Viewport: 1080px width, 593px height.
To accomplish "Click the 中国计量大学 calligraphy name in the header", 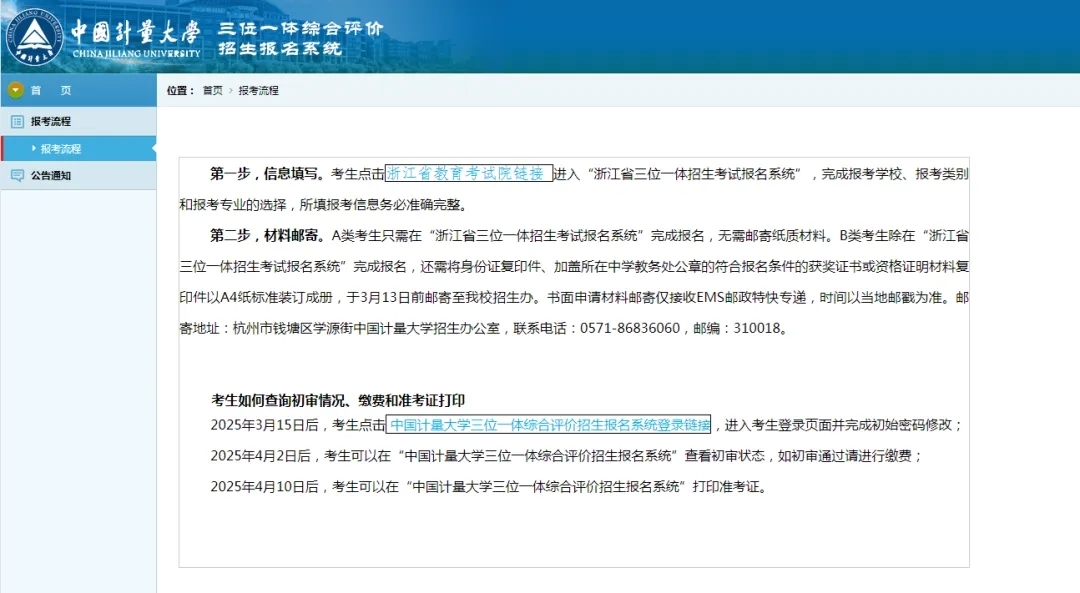I will [x=134, y=30].
